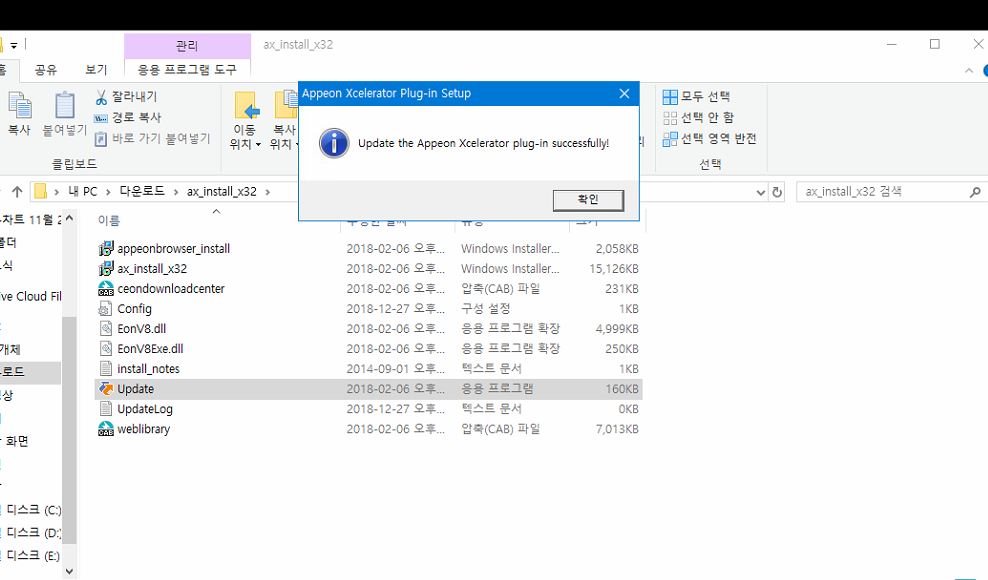The height and width of the screenshot is (580, 988).
Task: Click 선택 안 함 (select none)
Action: point(698,117)
